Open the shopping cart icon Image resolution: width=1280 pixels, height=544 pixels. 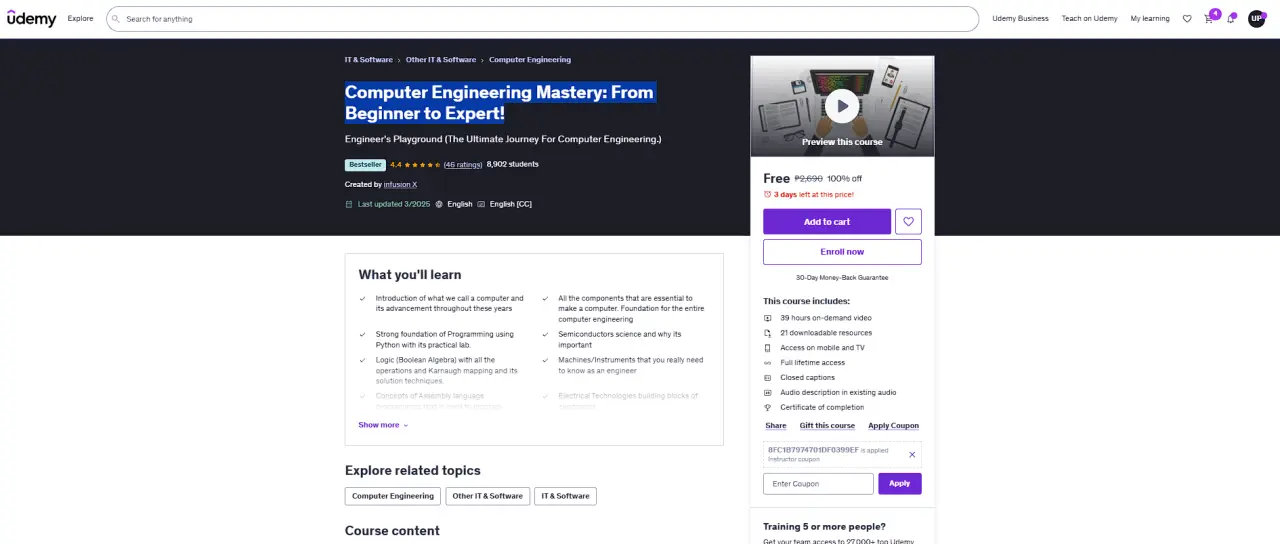[x=1209, y=19]
